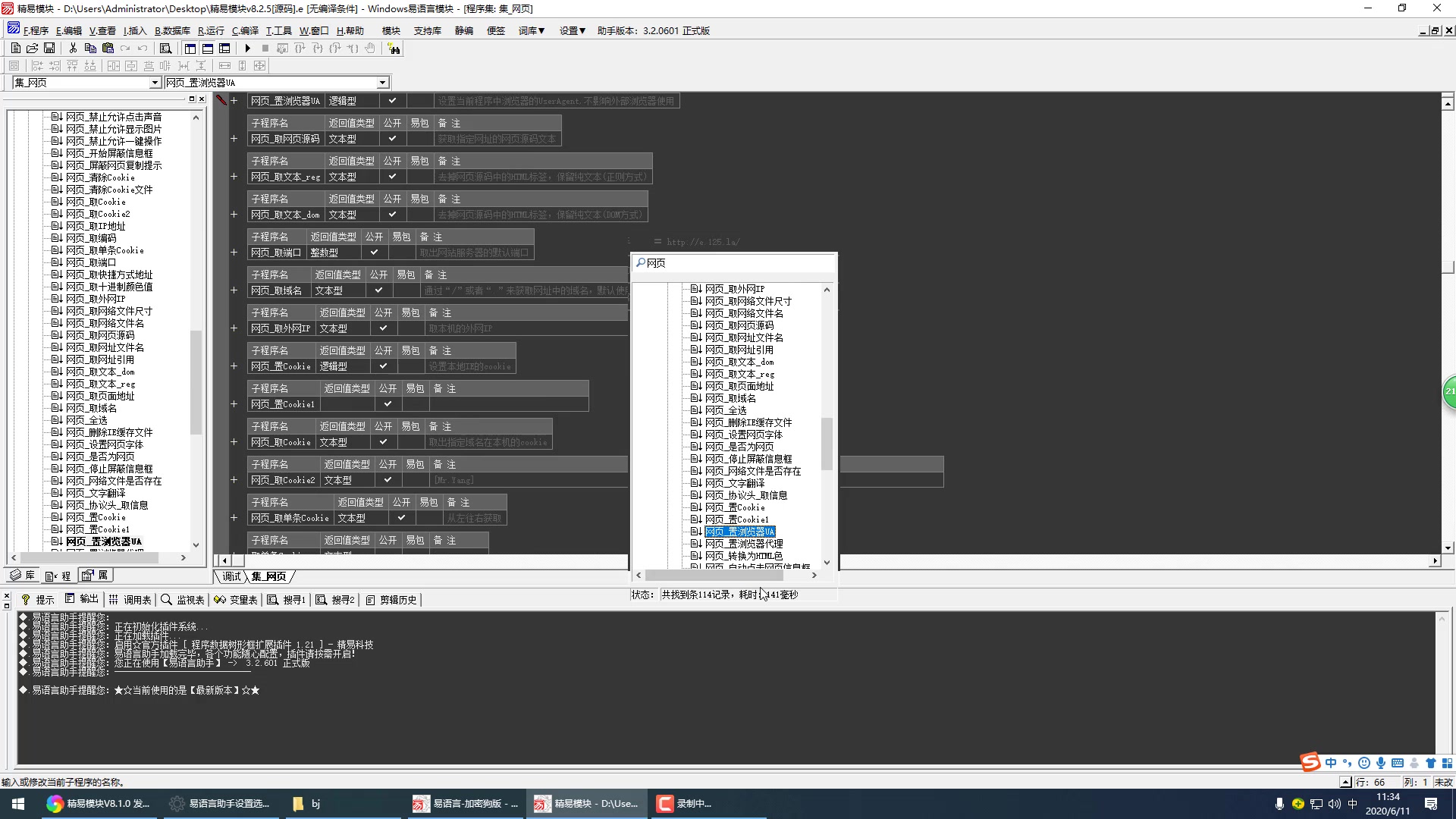Click the 模块 button in menu bar
The image size is (1456, 819).
click(391, 31)
